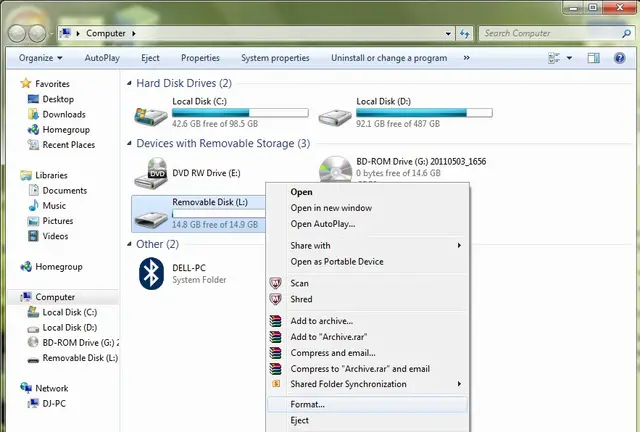The height and width of the screenshot is (432, 640).
Task: Collapse the Other group
Action: (x=129, y=244)
